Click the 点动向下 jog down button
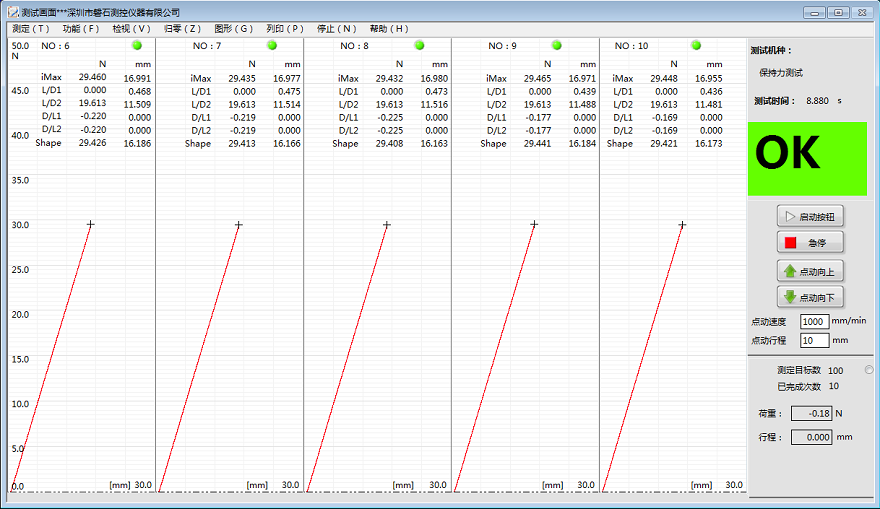The width and height of the screenshot is (880, 509). [x=810, y=297]
